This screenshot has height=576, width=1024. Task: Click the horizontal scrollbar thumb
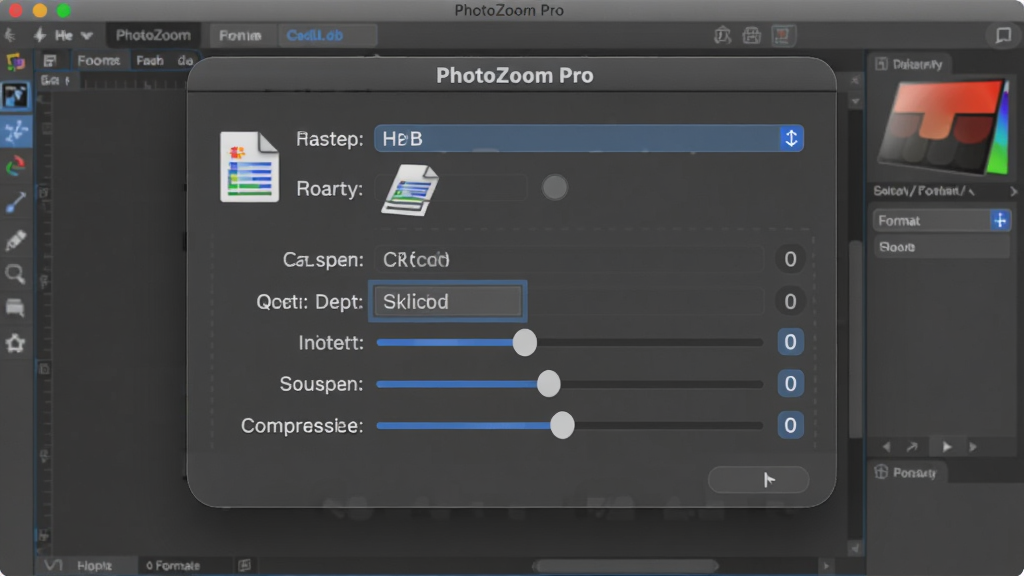pyautogui.click(x=626, y=566)
